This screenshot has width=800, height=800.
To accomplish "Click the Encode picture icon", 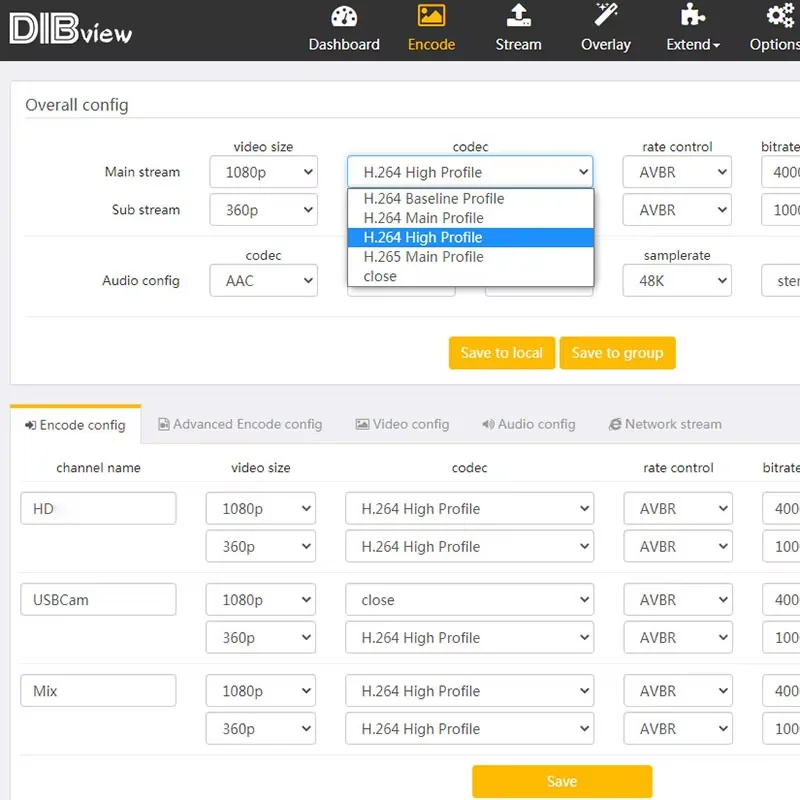I will [431, 16].
